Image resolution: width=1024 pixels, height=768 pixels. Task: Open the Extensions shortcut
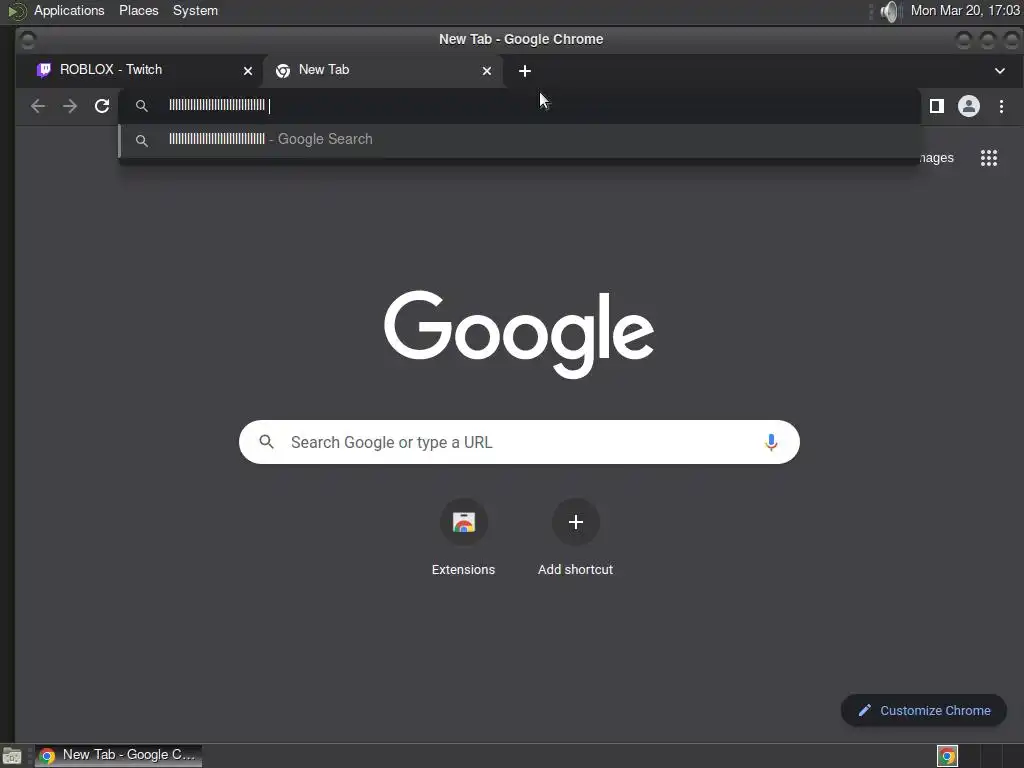tap(464, 522)
